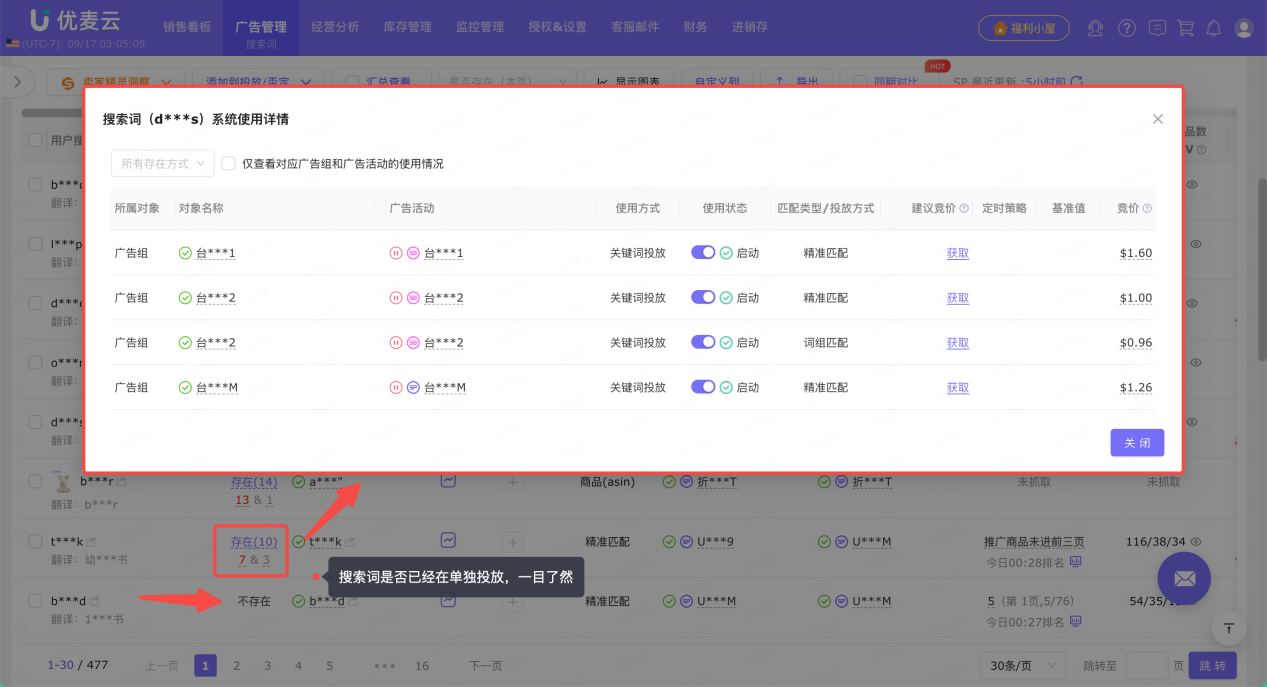This screenshot has height=687, width=1267.
Task: Switch to the 广告管理 menu tab
Action: pyautogui.click(x=259, y=27)
